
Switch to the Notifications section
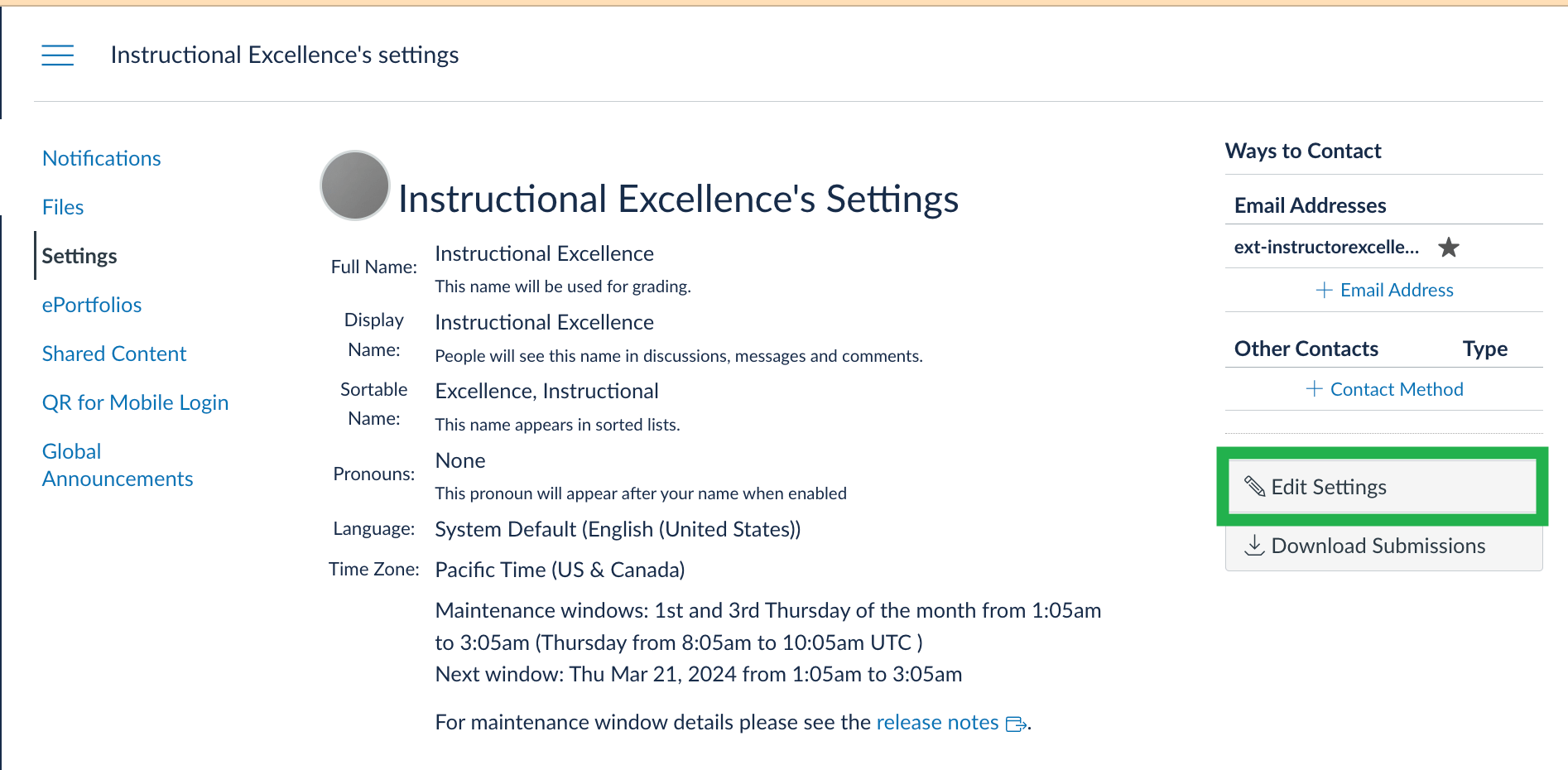pyautogui.click(x=101, y=158)
